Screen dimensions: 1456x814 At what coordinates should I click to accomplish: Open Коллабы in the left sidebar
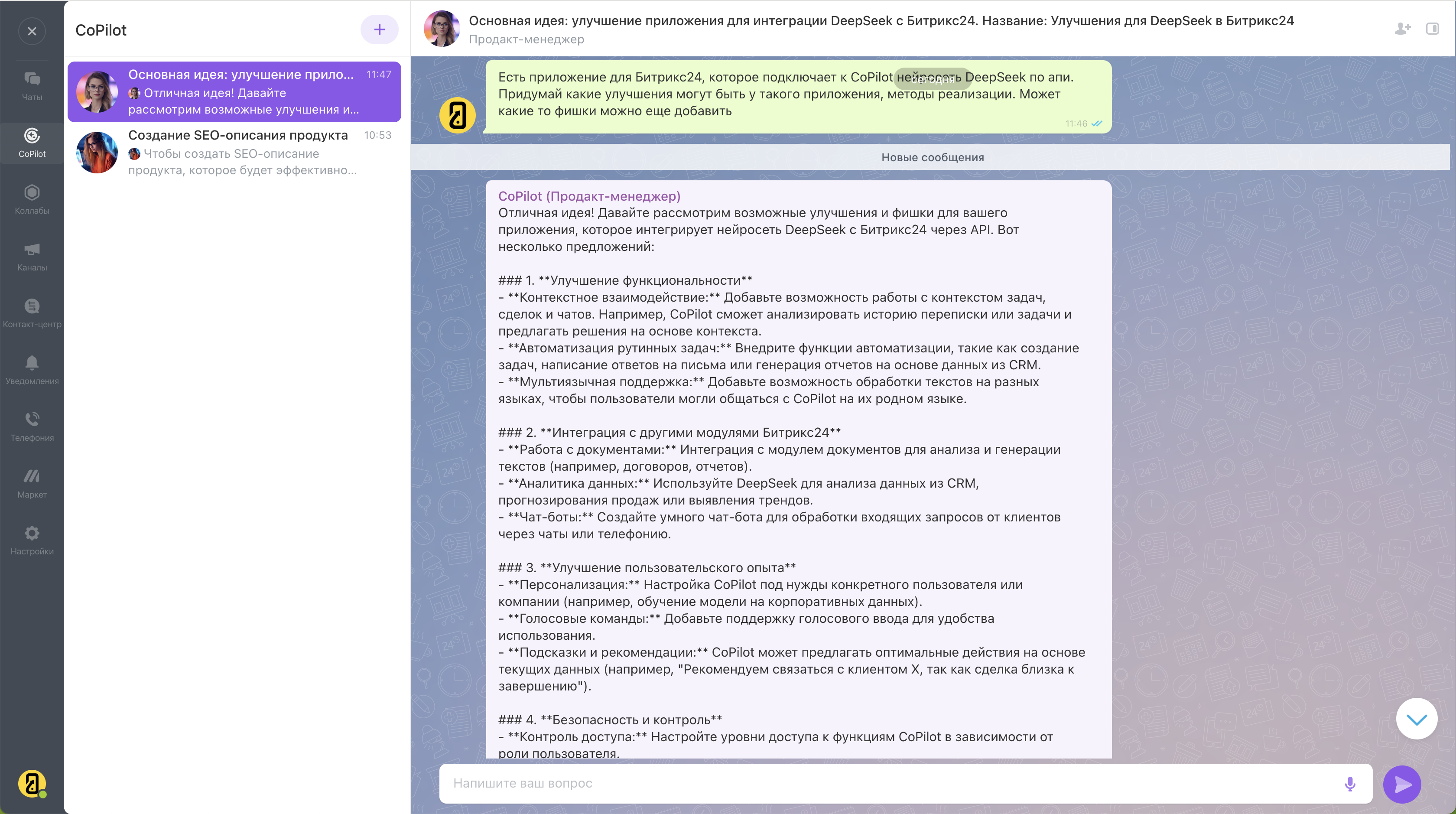(x=32, y=199)
